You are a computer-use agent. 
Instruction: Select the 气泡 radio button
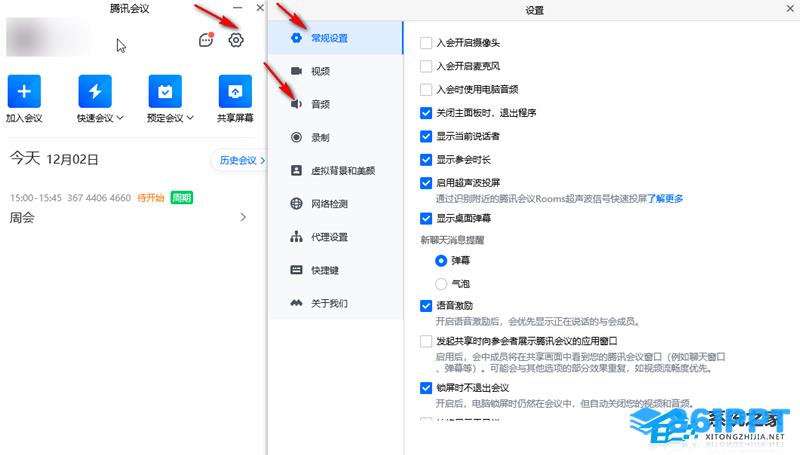(x=441, y=284)
